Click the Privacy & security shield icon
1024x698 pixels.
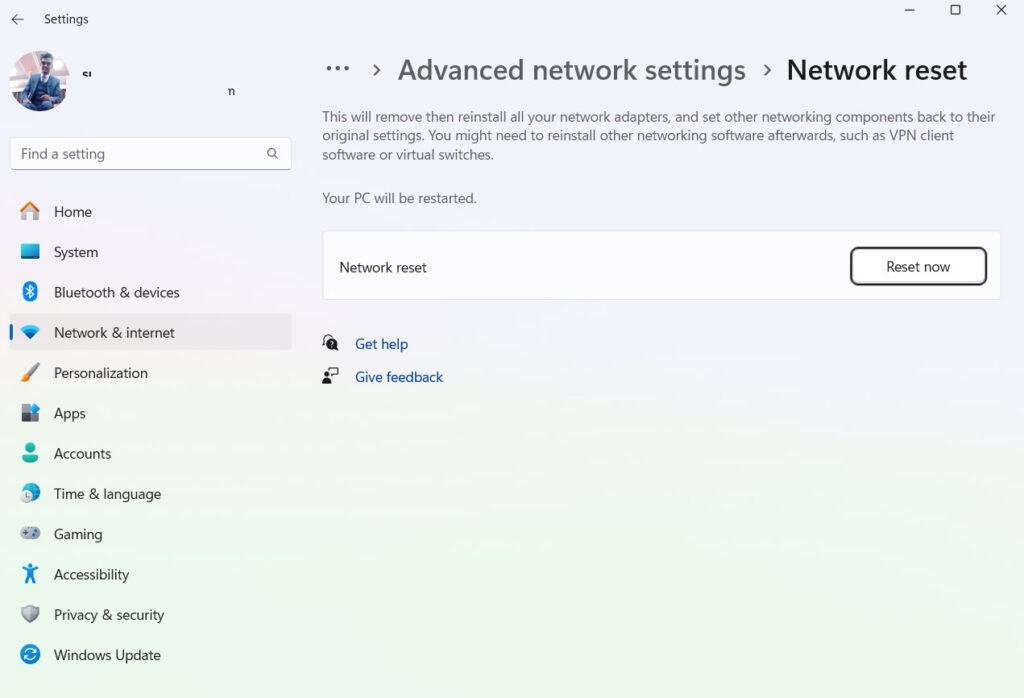(30, 615)
